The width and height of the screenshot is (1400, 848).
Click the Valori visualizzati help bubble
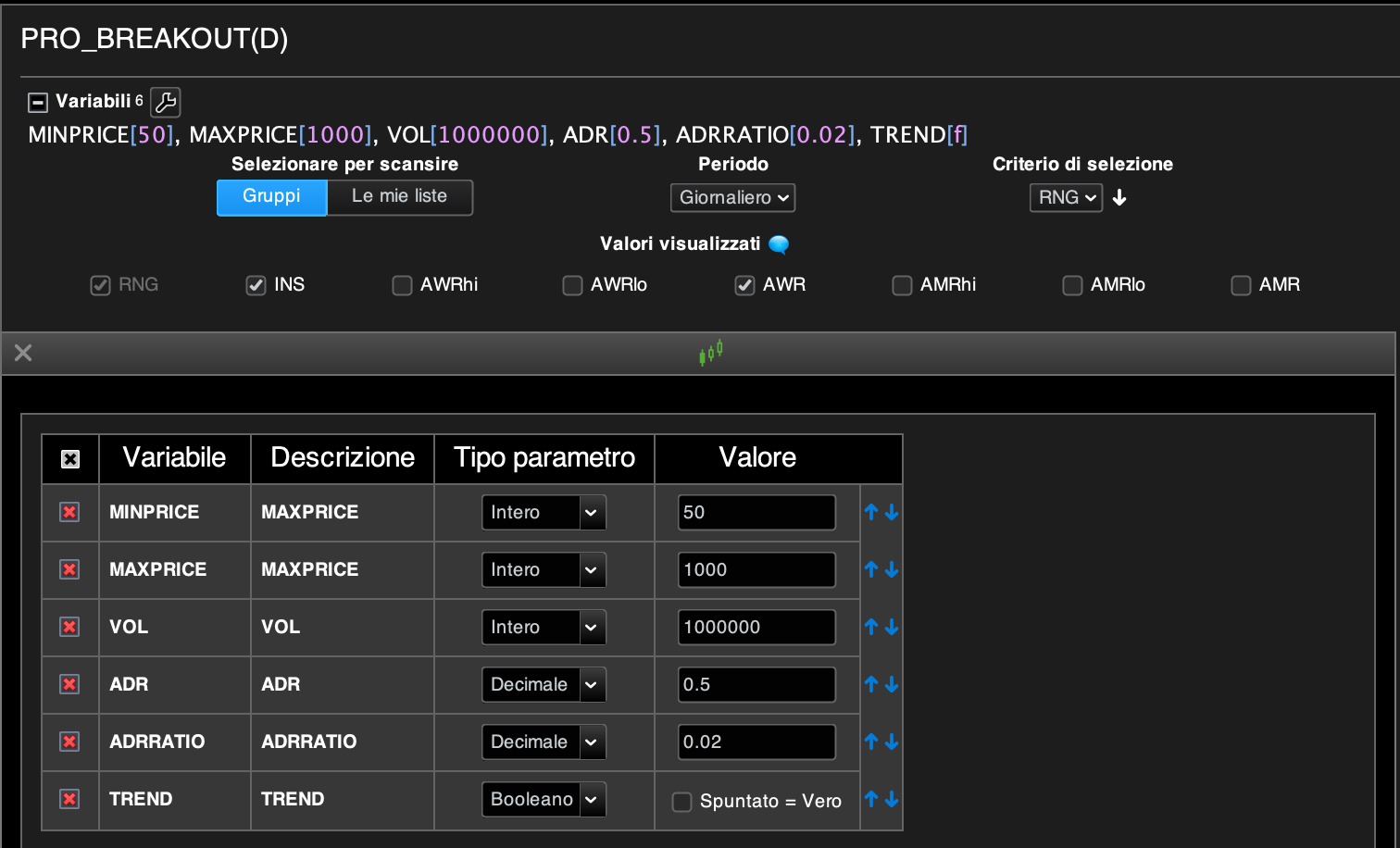[x=779, y=244]
